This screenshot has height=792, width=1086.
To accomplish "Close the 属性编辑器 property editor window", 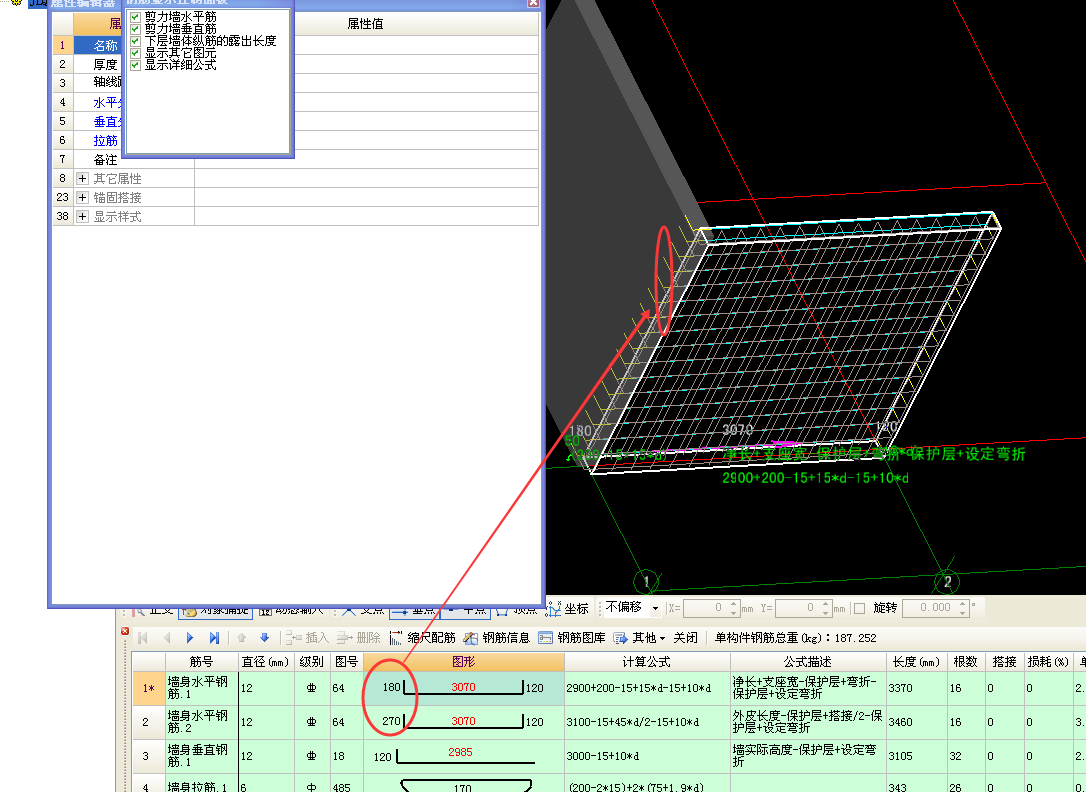I will (x=533, y=3).
